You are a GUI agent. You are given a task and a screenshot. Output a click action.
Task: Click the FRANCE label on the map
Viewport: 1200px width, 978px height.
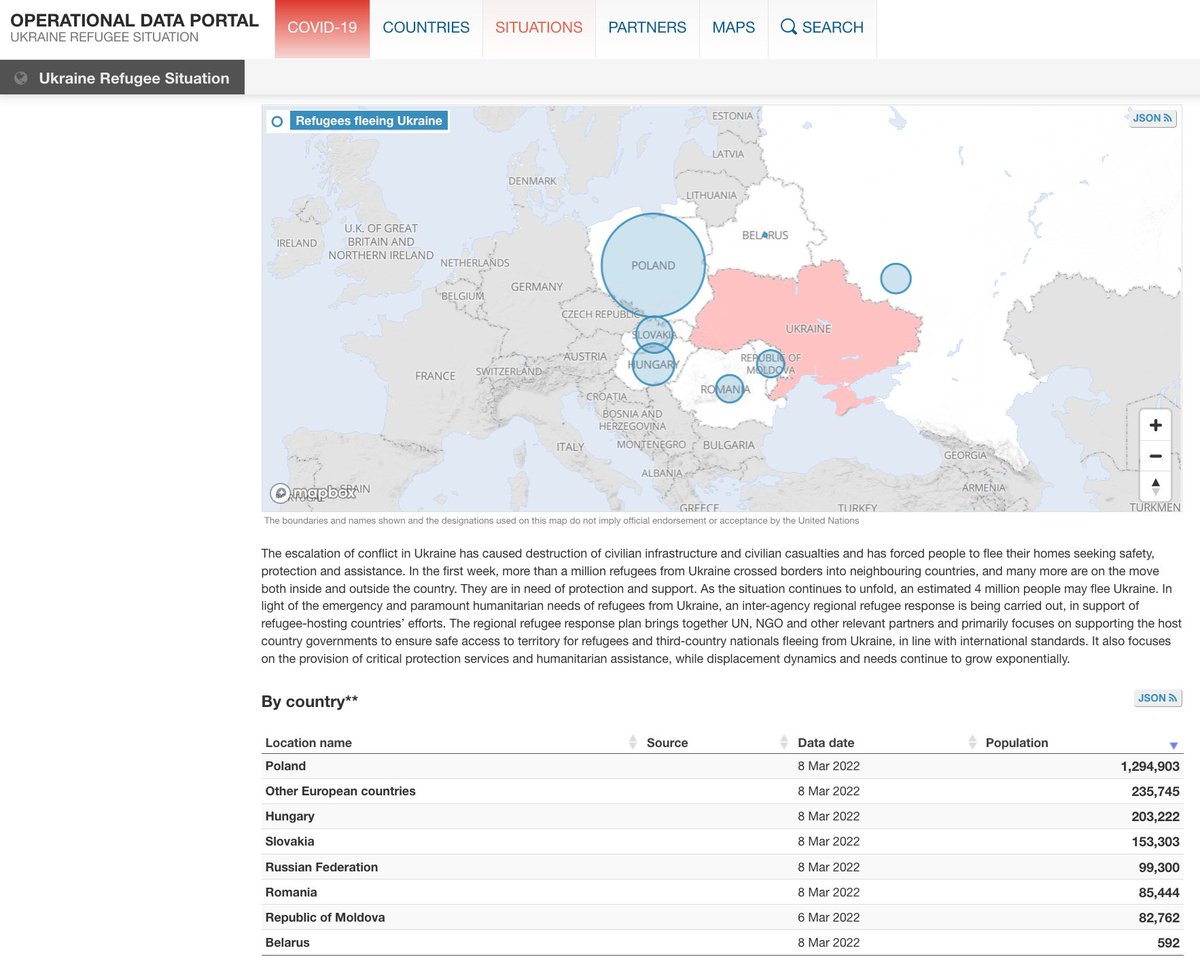coord(435,376)
